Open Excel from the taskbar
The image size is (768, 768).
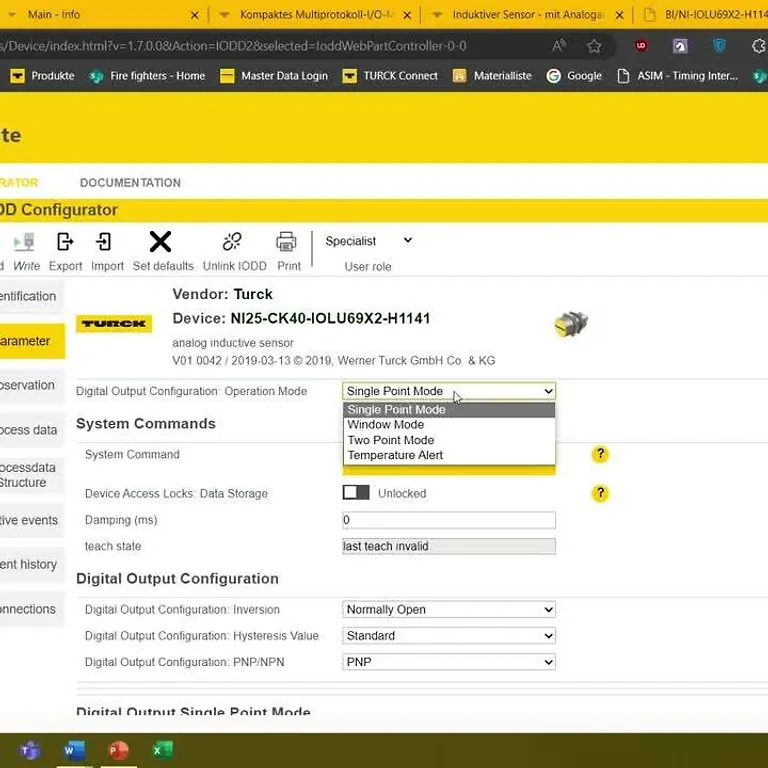(163, 750)
